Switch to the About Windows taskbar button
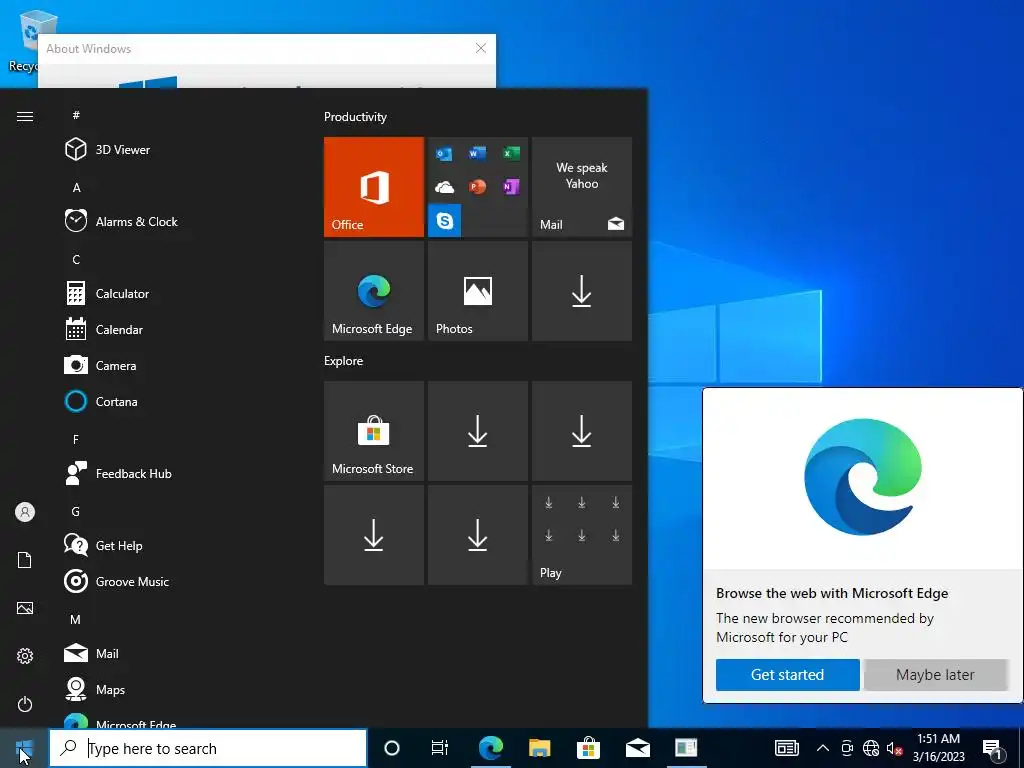 686,748
